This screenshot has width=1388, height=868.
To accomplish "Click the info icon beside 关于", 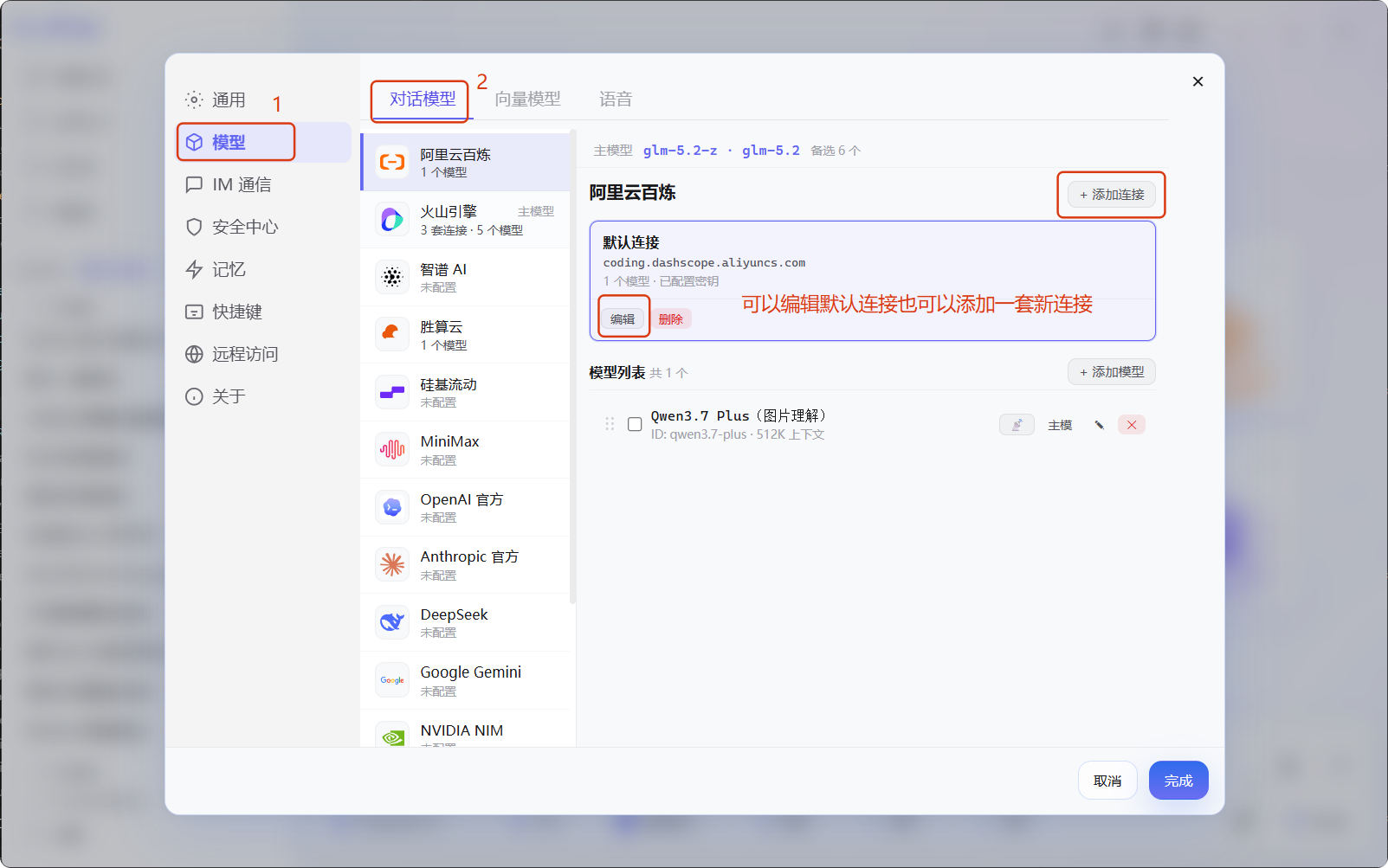I will (194, 396).
